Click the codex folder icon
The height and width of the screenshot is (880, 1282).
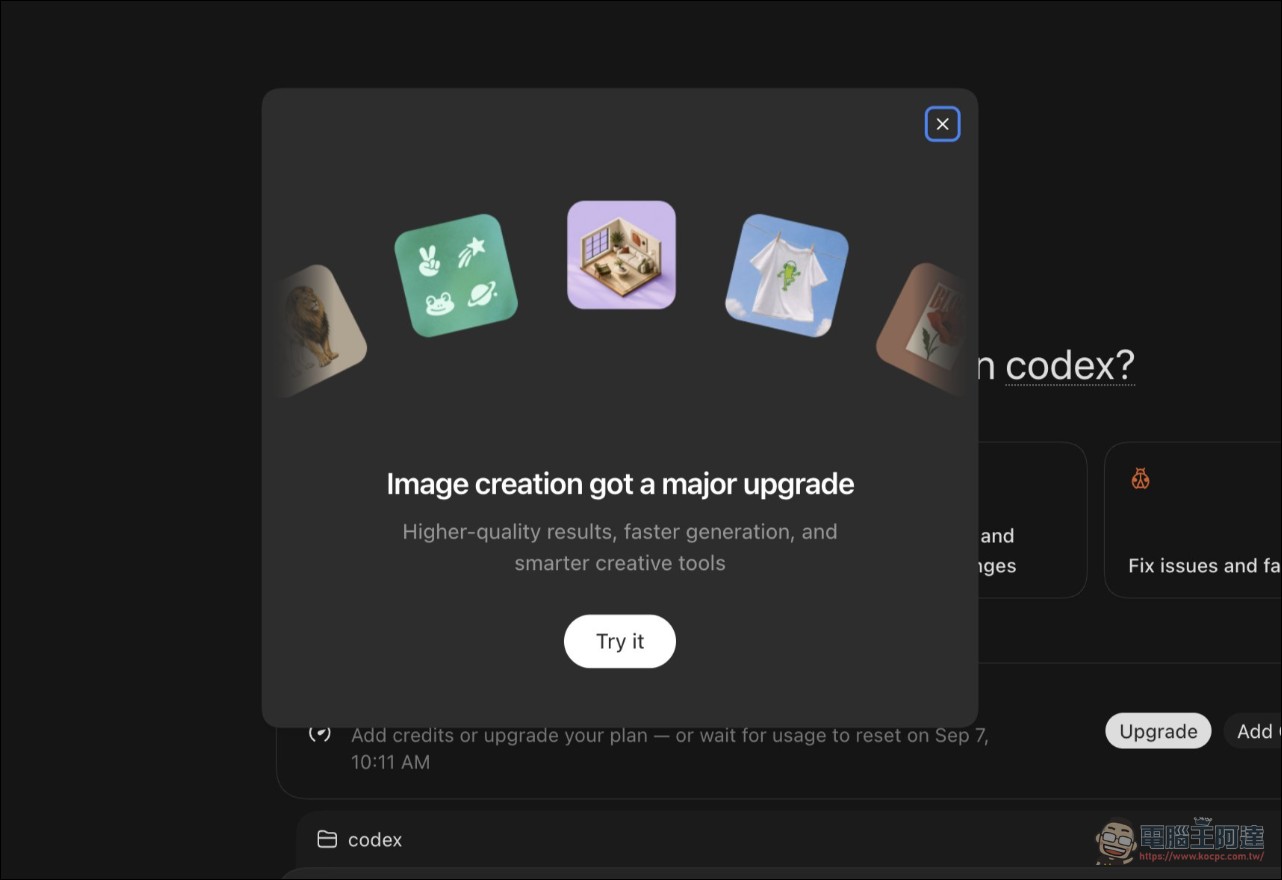coord(327,839)
